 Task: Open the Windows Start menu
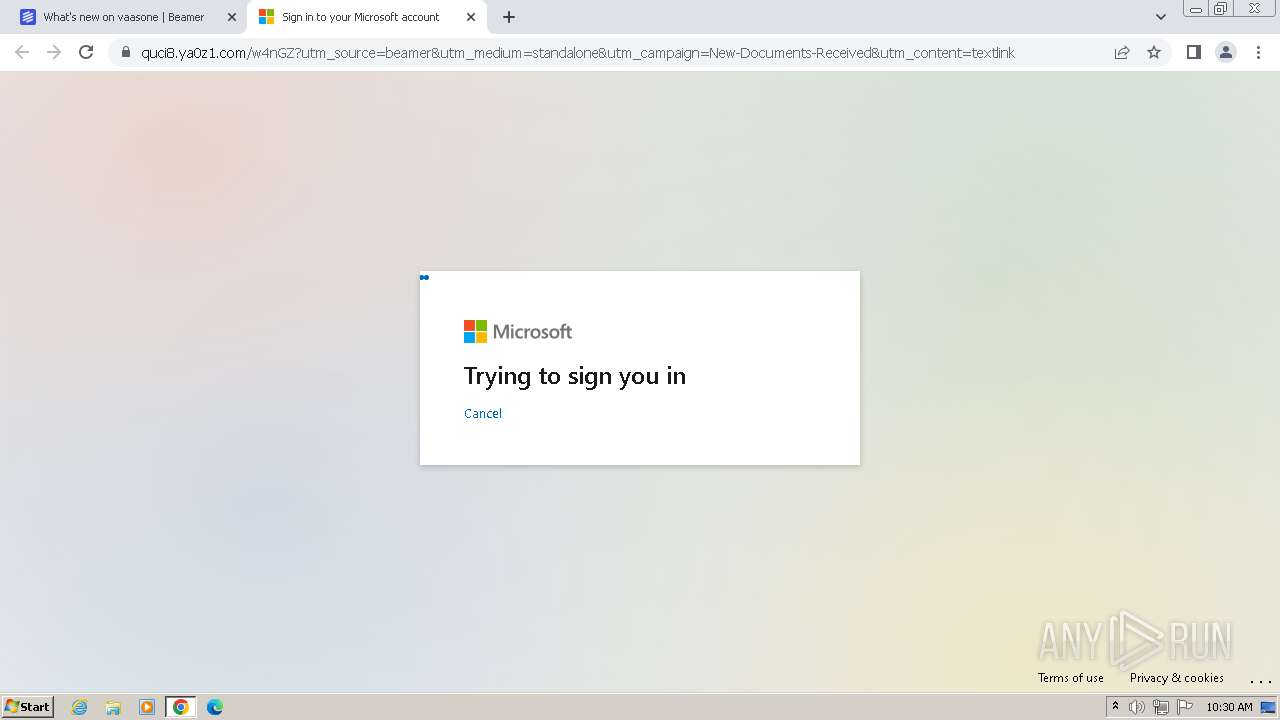pyautogui.click(x=28, y=706)
